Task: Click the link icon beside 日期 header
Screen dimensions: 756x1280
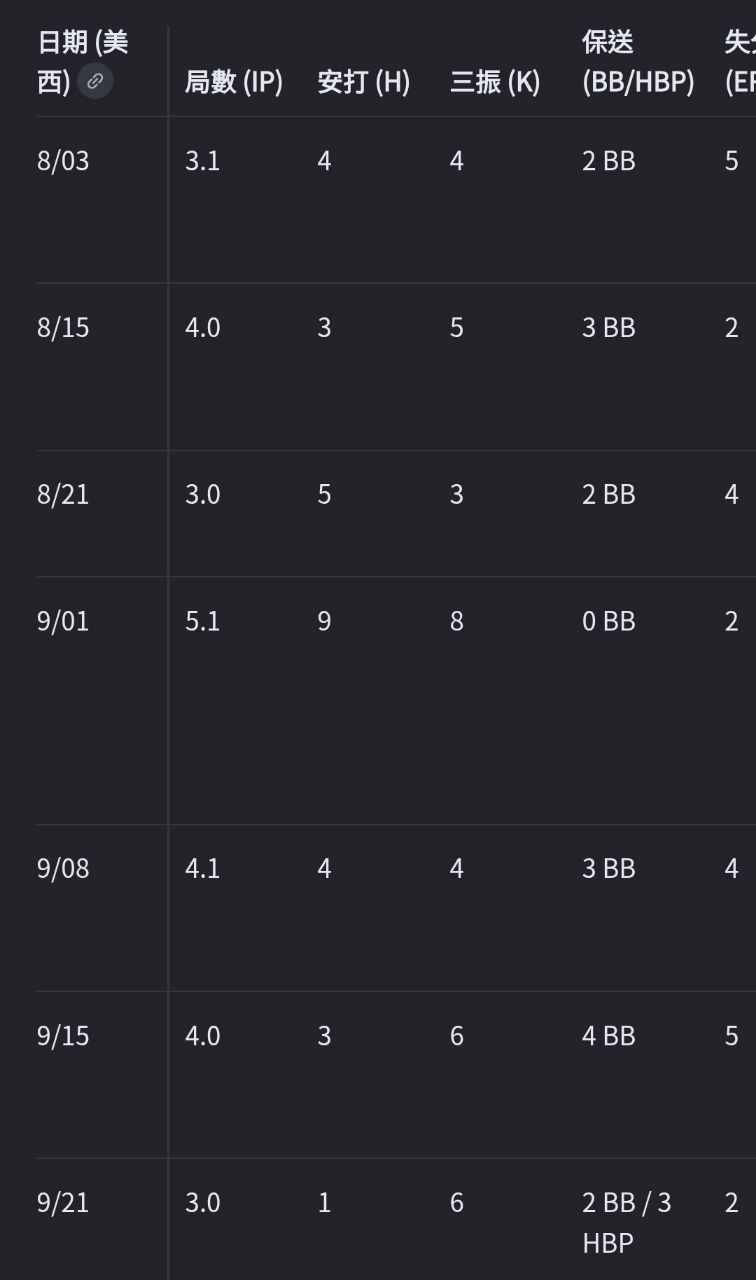Action: 95,81
